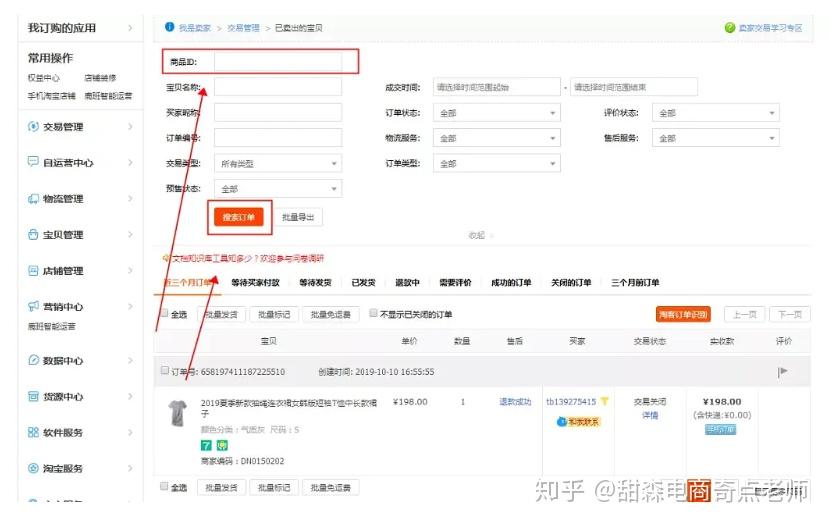Click the bottom 批量免运费 button
The width and height of the screenshot is (829, 524).
point(330,487)
